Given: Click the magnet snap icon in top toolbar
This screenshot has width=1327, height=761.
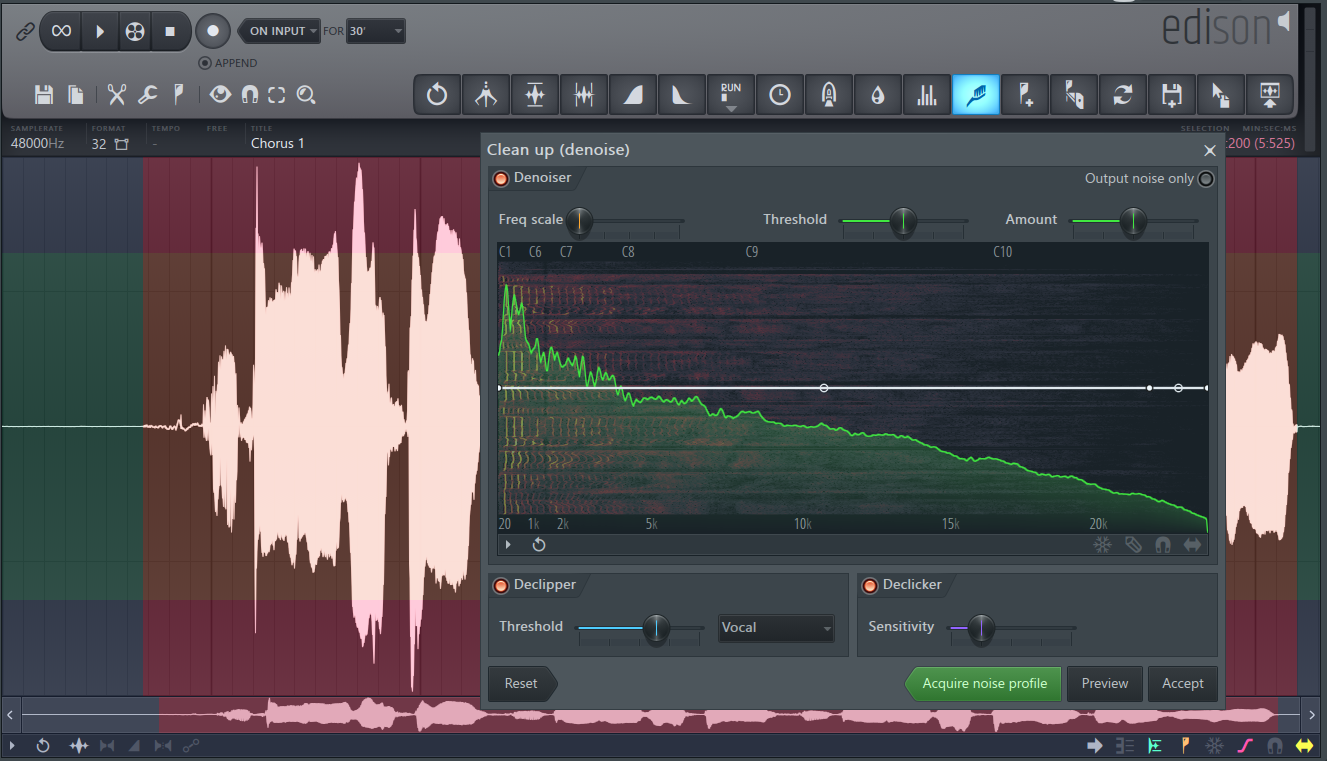Looking at the screenshot, I should tap(250, 95).
